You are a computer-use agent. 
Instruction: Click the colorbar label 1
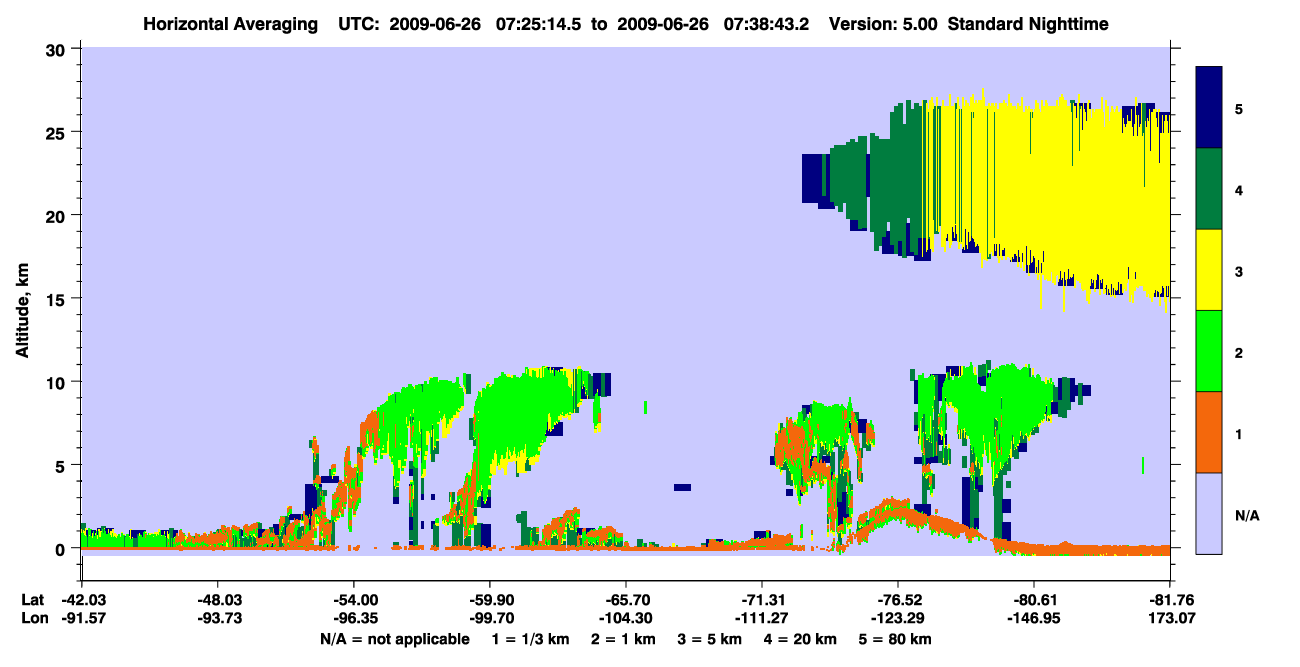[1239, 433]
